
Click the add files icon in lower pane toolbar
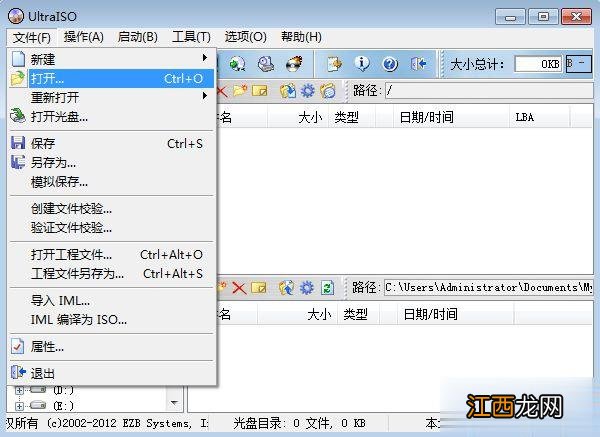click(x=287, y=288)
